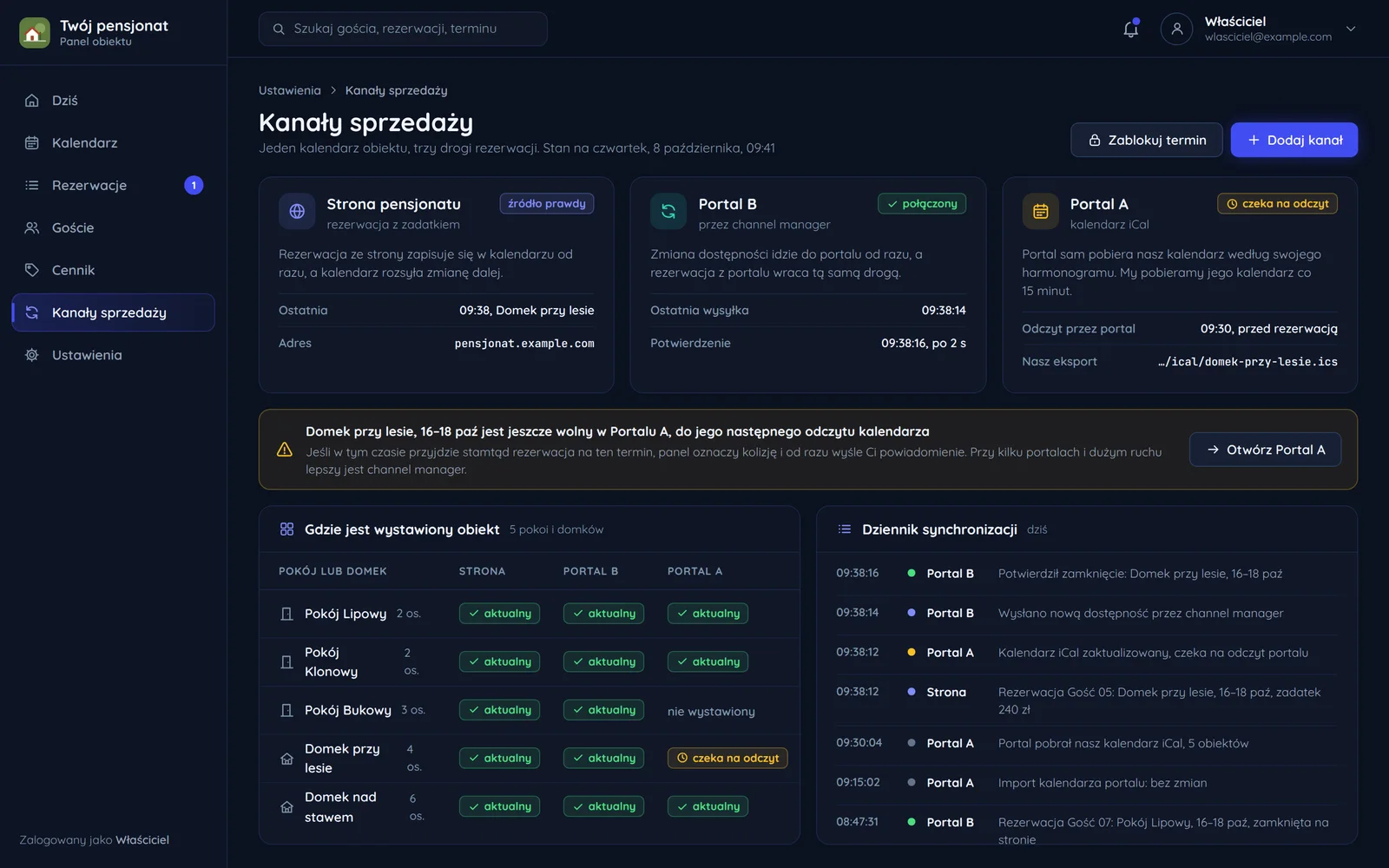Click the pensjonat.example.com address

[x=524, y=344]
